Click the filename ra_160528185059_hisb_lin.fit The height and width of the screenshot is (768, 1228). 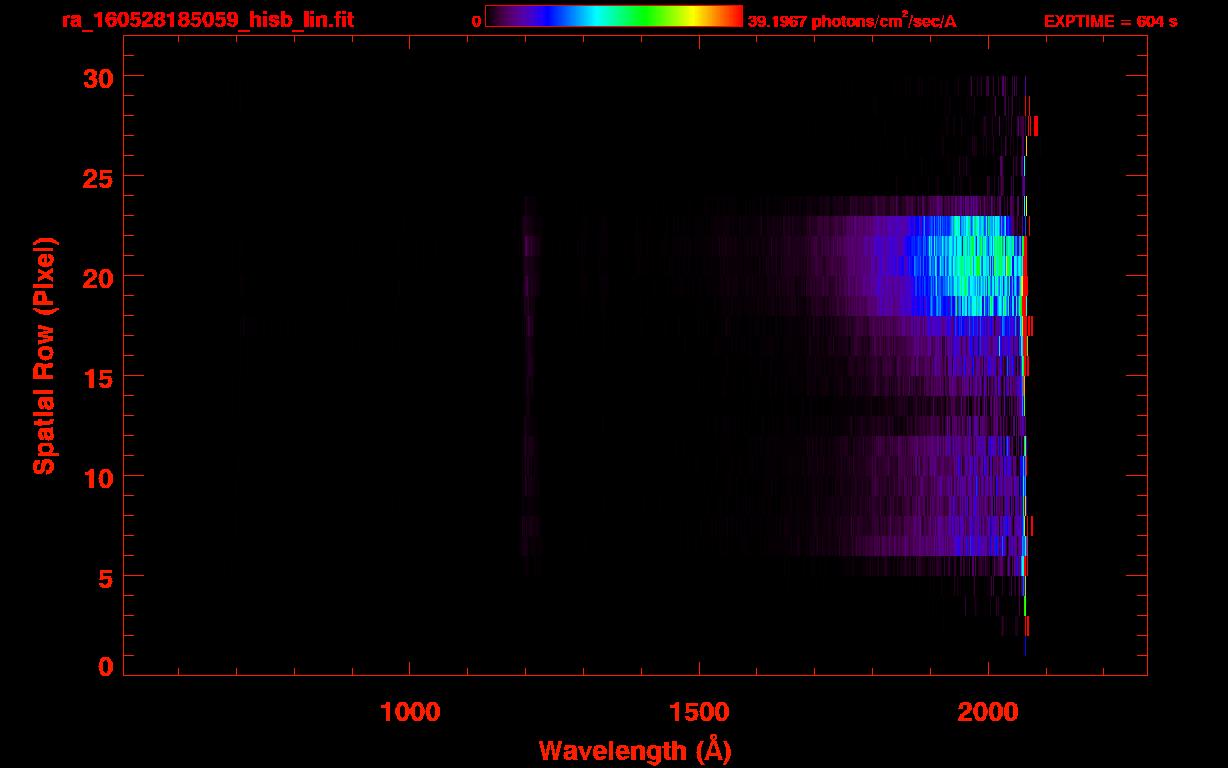(207, 20)
